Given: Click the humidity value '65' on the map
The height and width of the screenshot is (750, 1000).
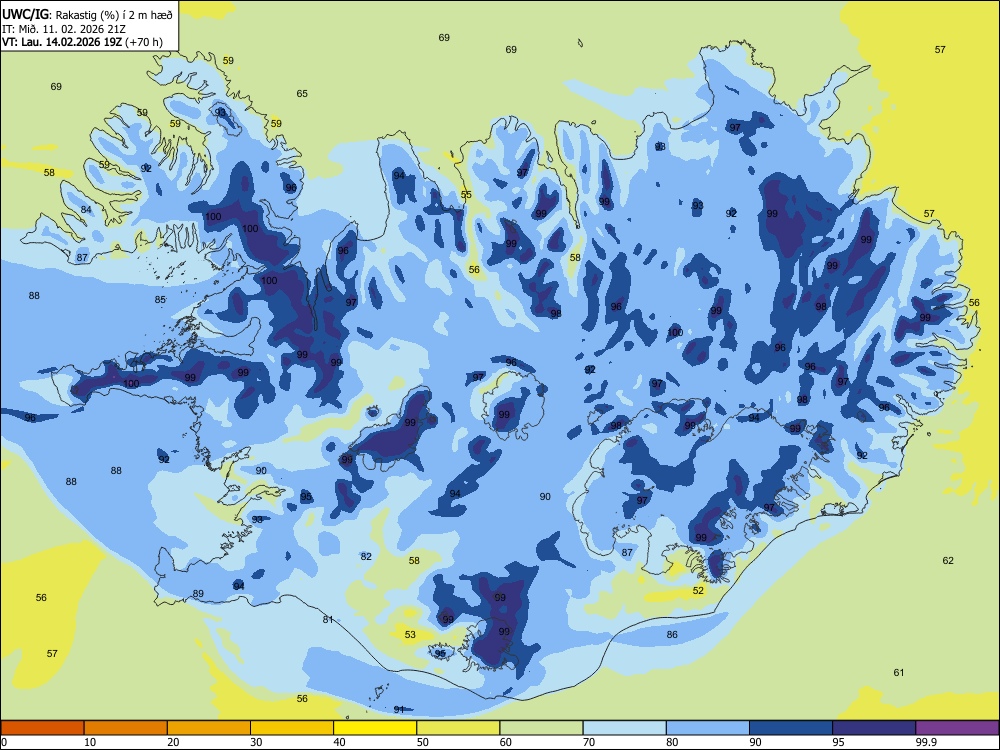Looking at the screenshot, I should (x=302, y=94).
